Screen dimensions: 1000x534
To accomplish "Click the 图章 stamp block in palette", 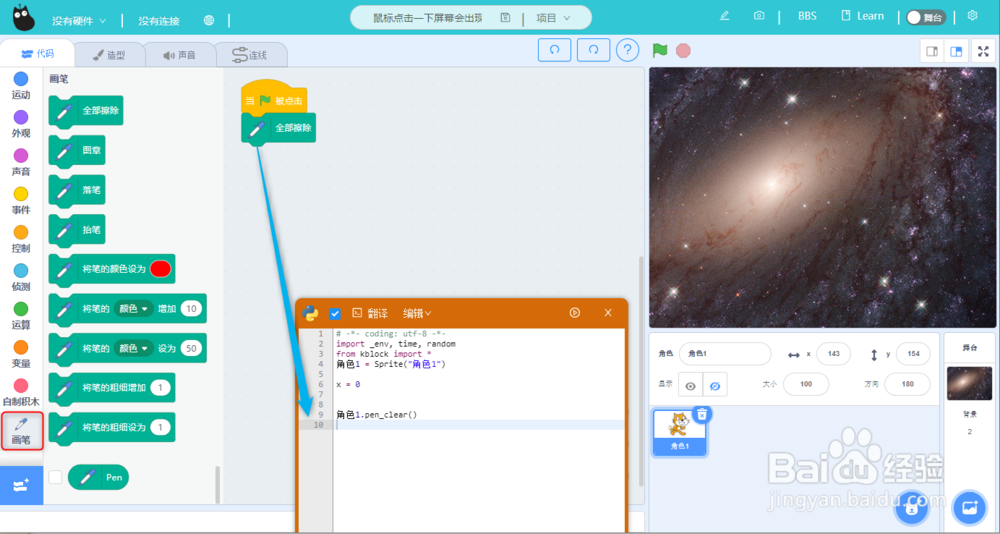I will 77,151.
